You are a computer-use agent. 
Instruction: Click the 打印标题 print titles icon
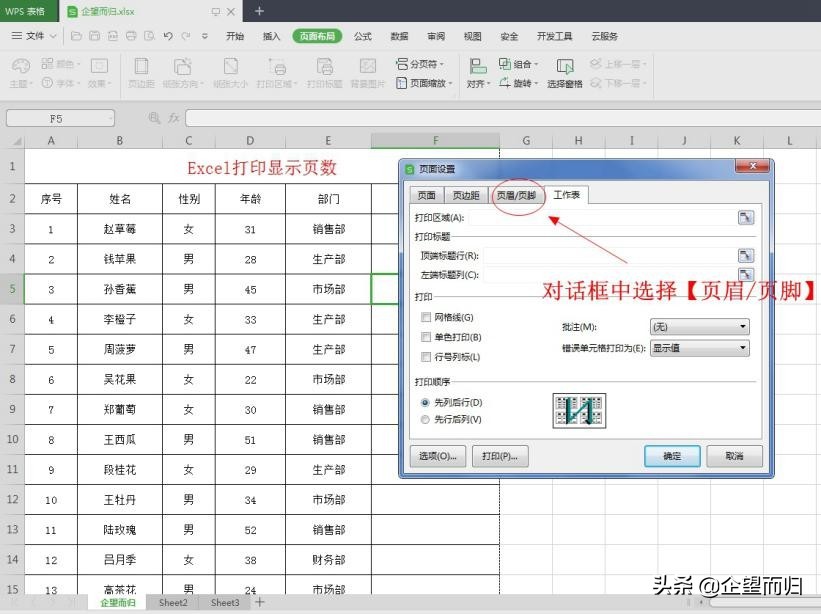click(x=324, y=66)
